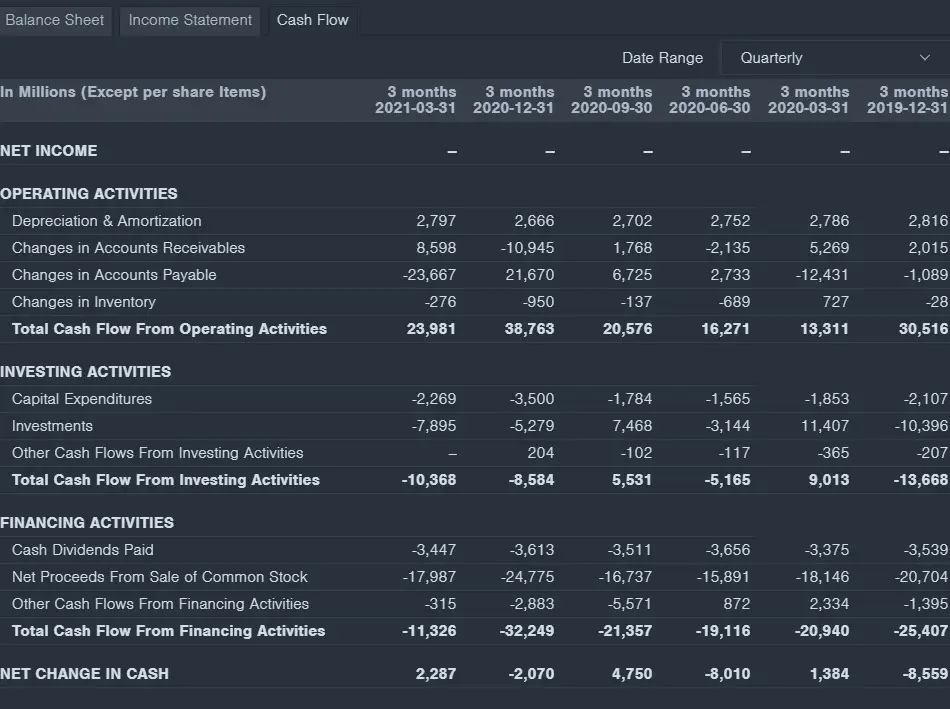Switch to the Balance Sheet tab
The width and height of the screenshot is (950, 709).
55,20
